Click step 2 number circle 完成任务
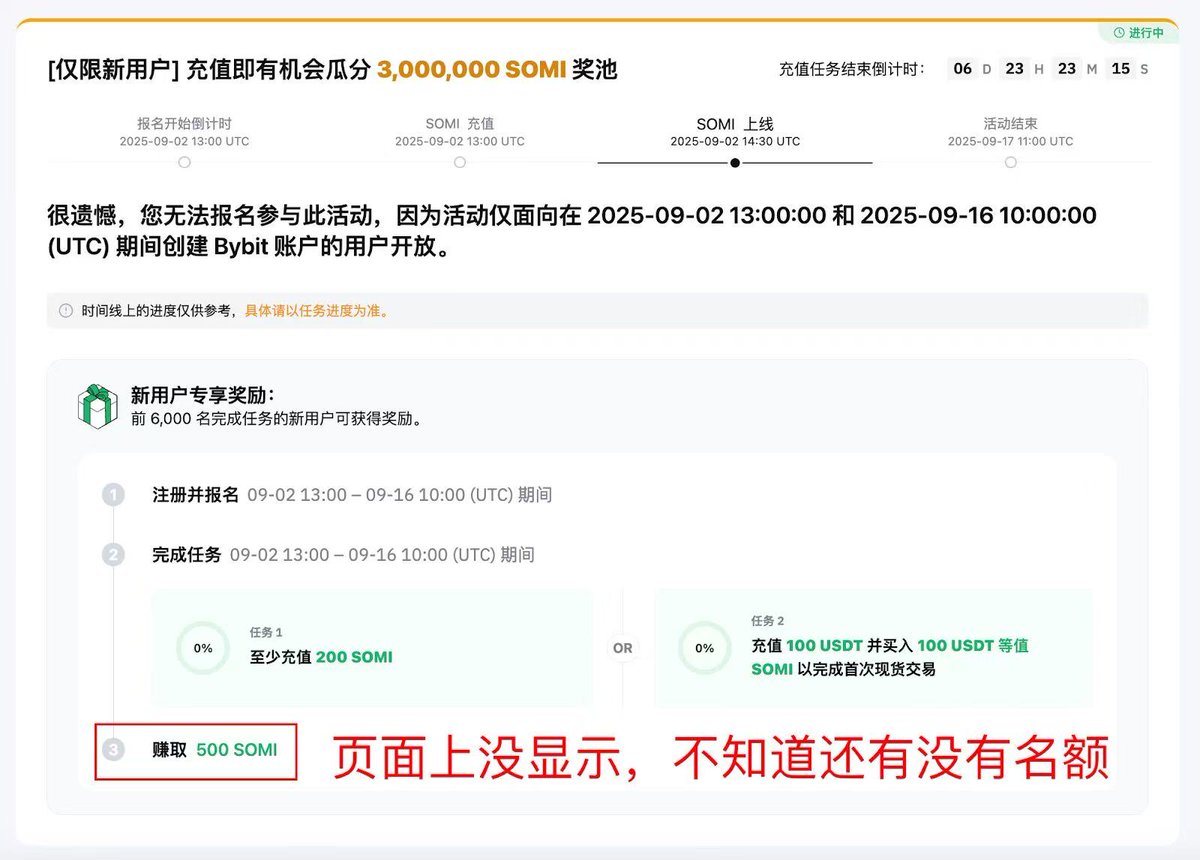The image size is (1200, 860). pyautogui.click(x=113, y=554)
